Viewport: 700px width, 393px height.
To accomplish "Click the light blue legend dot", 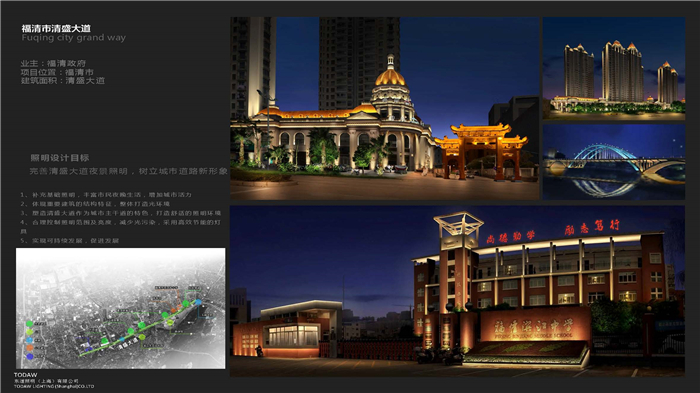I will click(29, 340).
